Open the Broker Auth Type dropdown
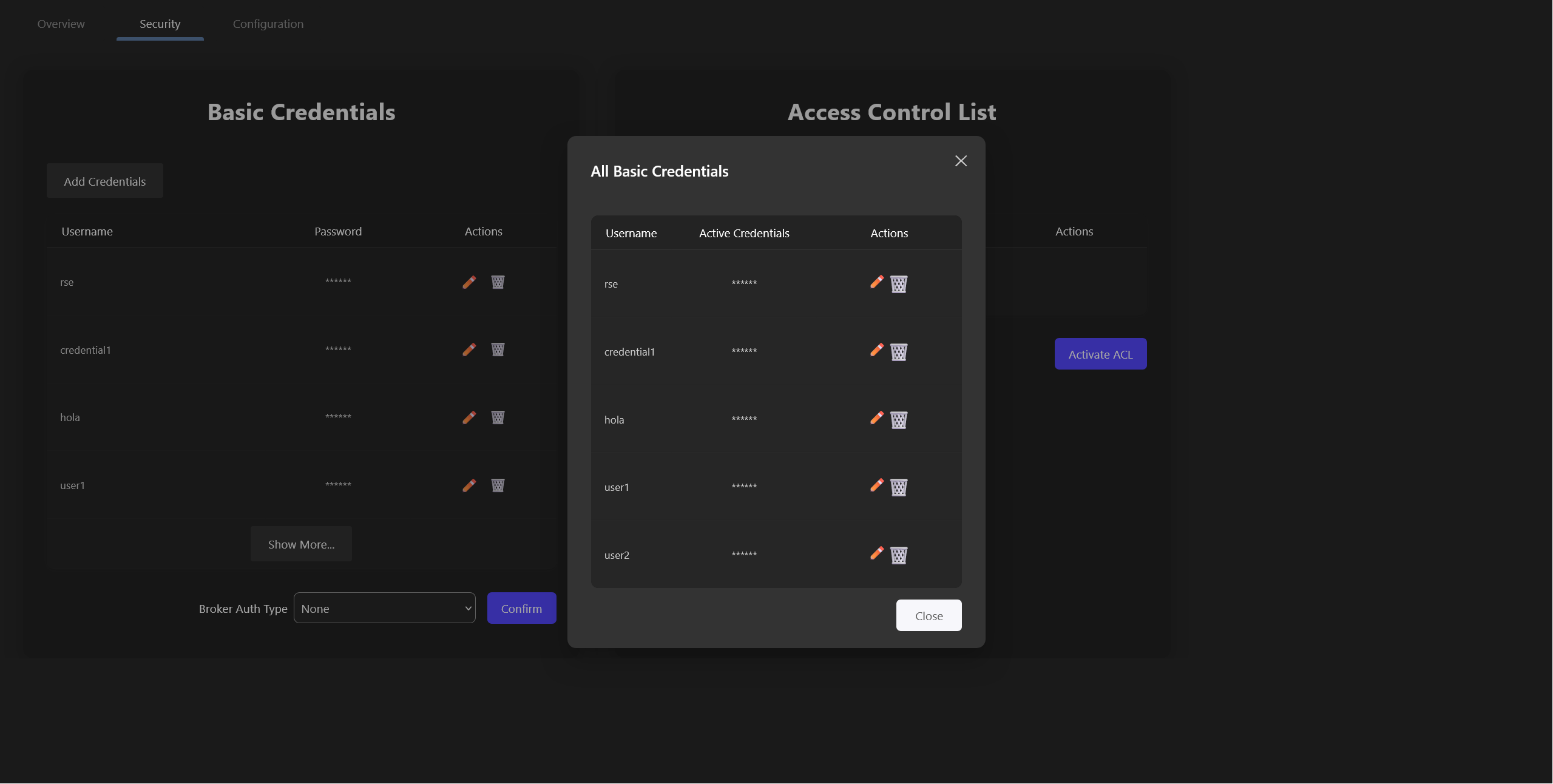This screenshot has height=784, width=1553. pos(384,608)
